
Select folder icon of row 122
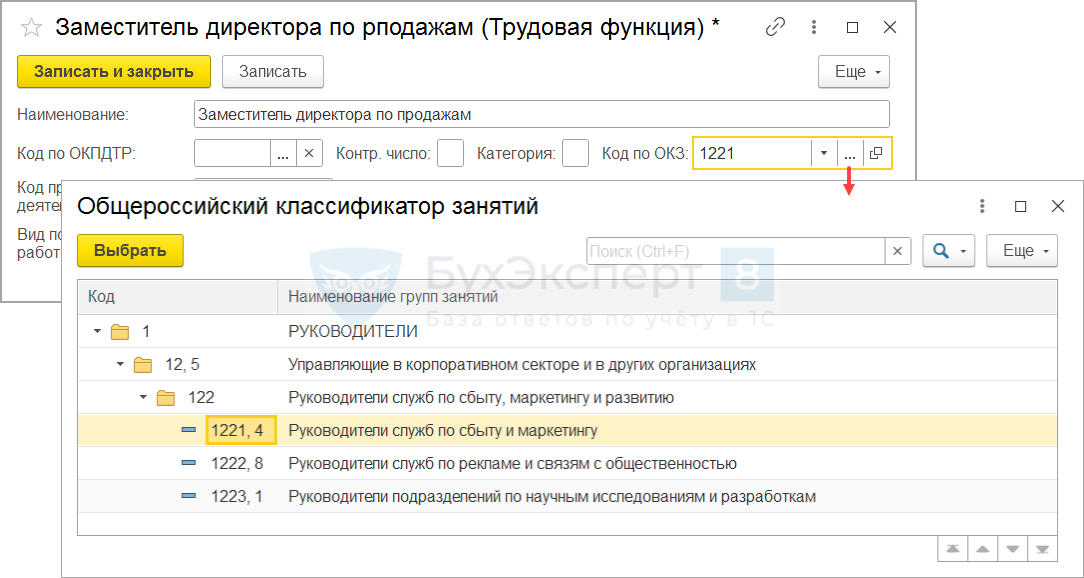166,398
